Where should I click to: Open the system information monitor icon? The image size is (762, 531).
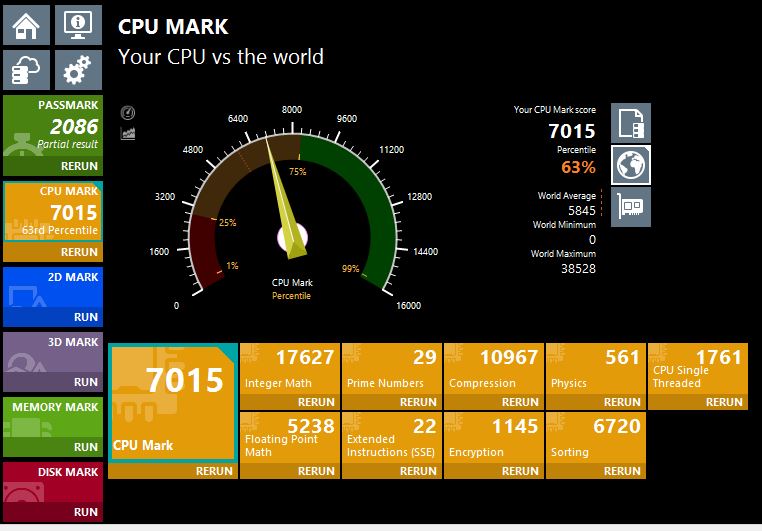pyautogui.click(x=78, y=25)
